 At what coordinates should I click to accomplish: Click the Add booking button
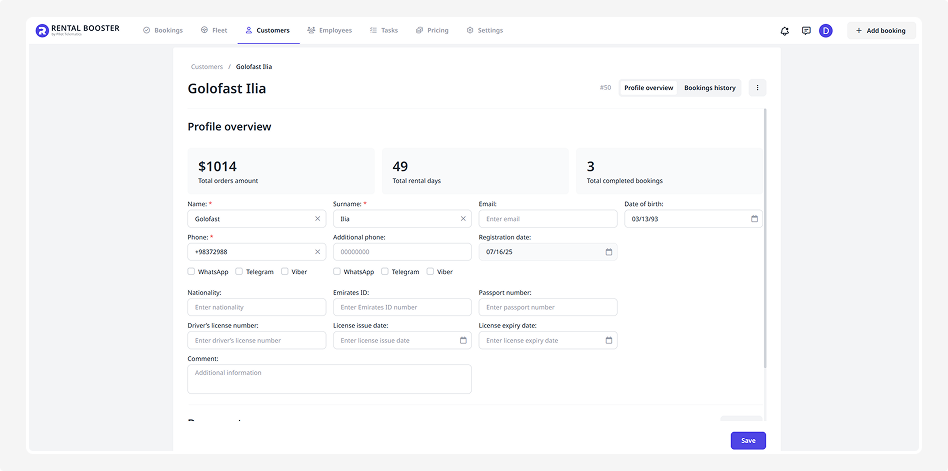[x=880, y=31]
